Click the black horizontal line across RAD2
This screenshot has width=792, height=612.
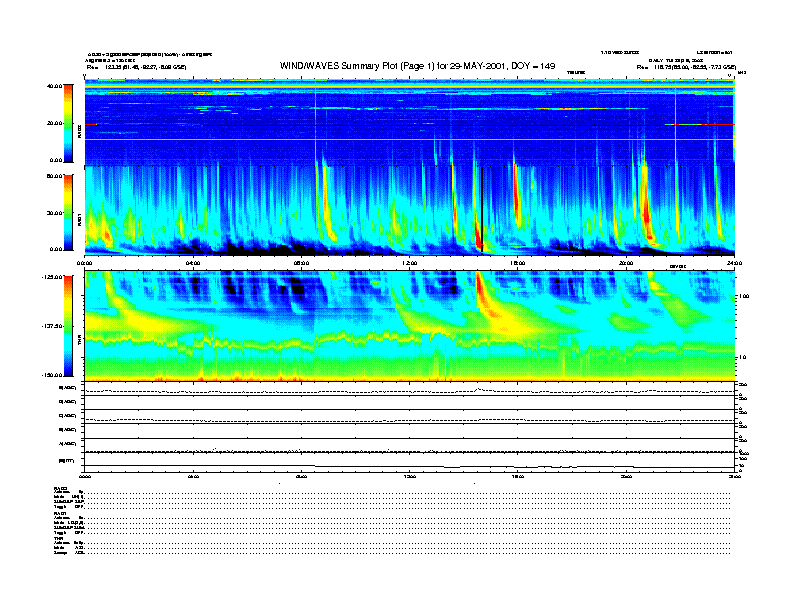click(409, 125)
